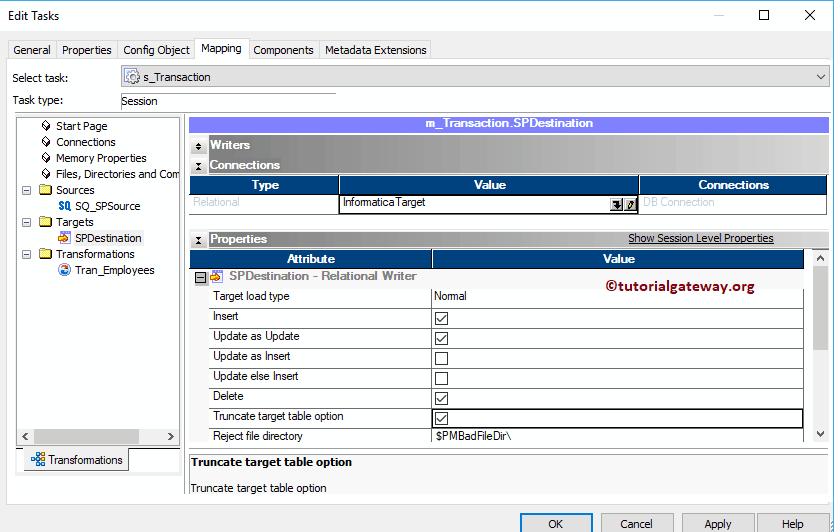This screenshot has height=532, width=834.
Task: Click the Start Page diamond icon
Action: 46,126
